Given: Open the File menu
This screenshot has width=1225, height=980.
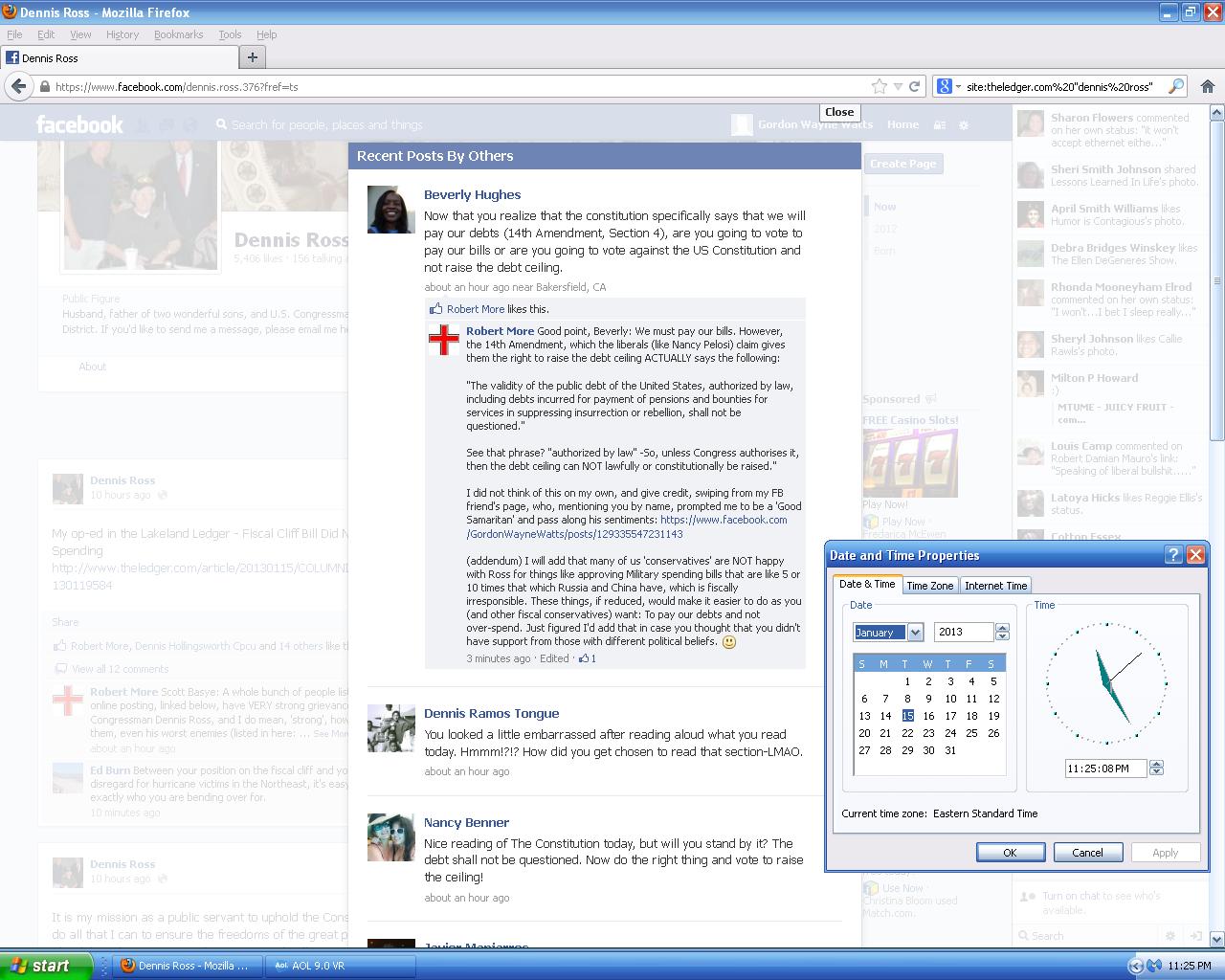Looking at the screenshot, I should (x=14, y=34).
